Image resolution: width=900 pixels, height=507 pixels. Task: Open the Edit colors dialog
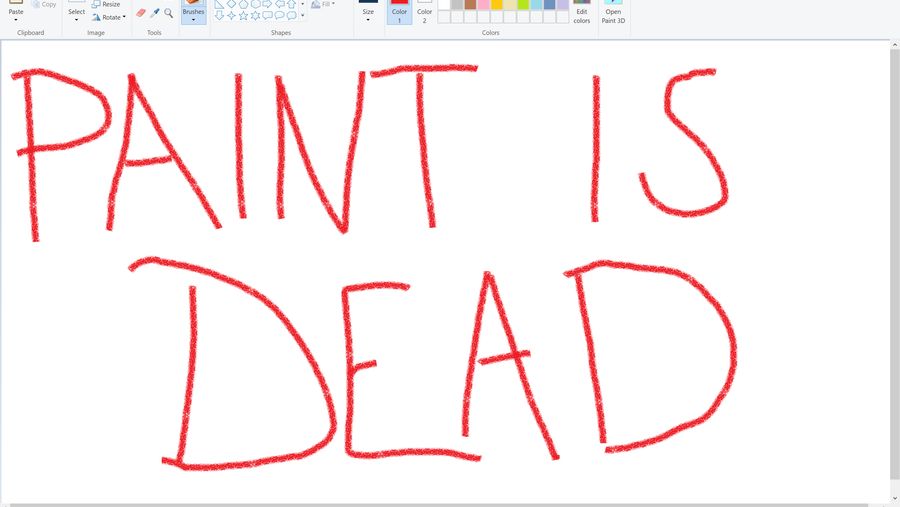[x=581, y=12]
